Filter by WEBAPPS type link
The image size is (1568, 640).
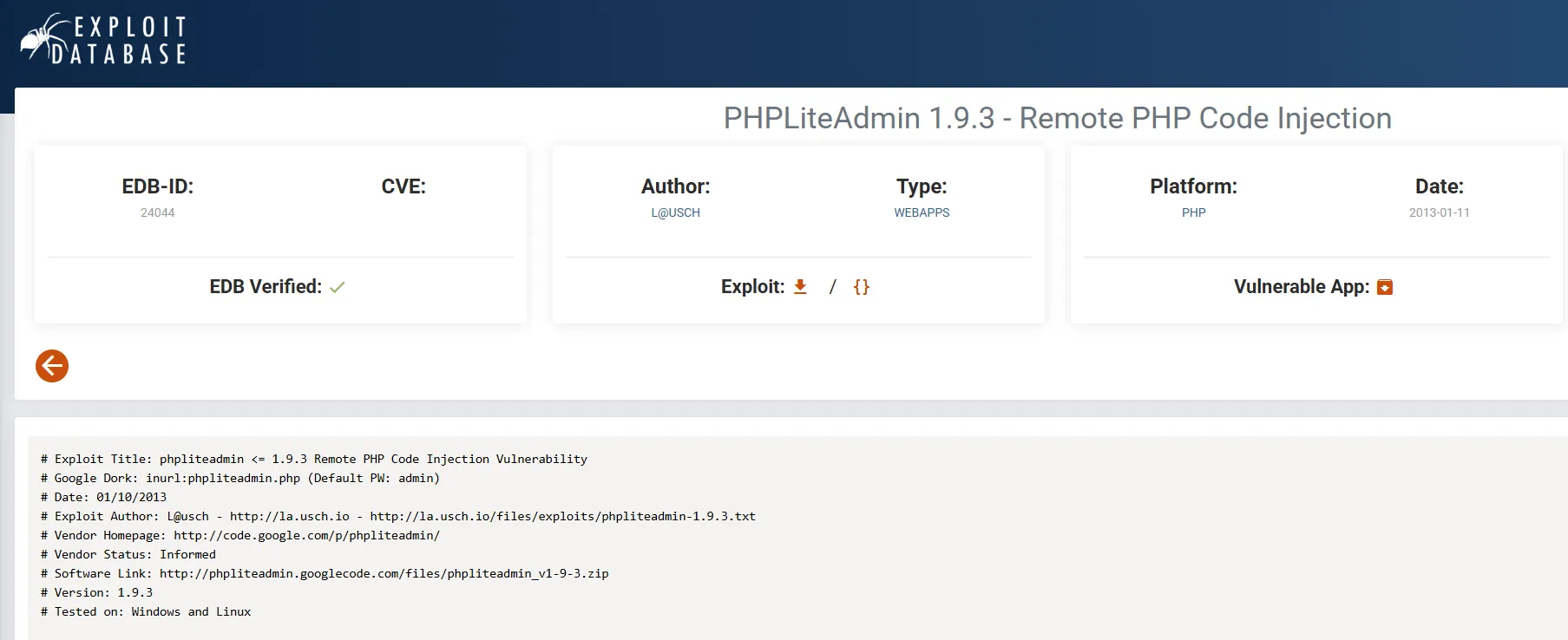pyautogui.click(x=922, y=212)
